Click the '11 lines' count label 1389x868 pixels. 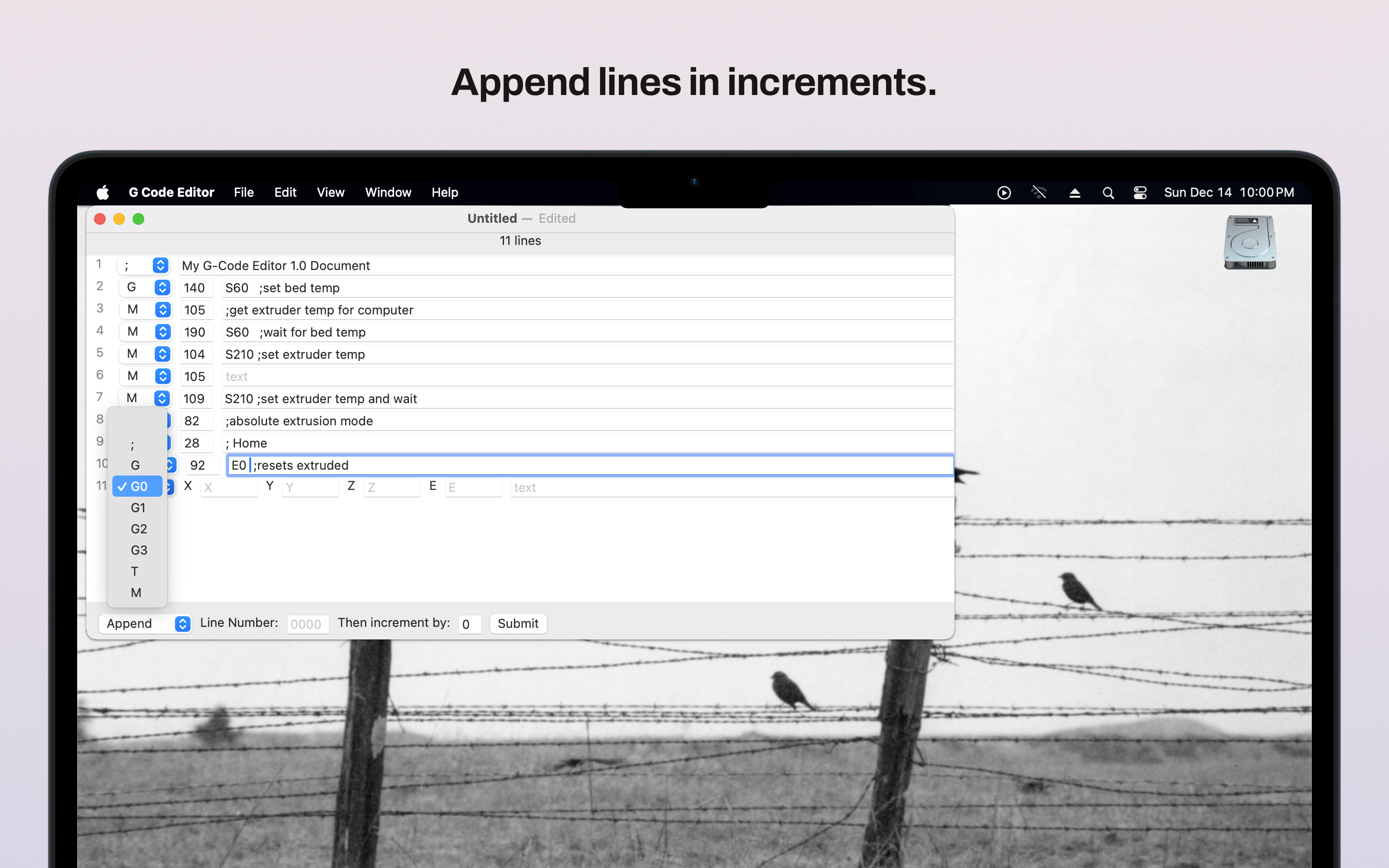pos(520,241)
